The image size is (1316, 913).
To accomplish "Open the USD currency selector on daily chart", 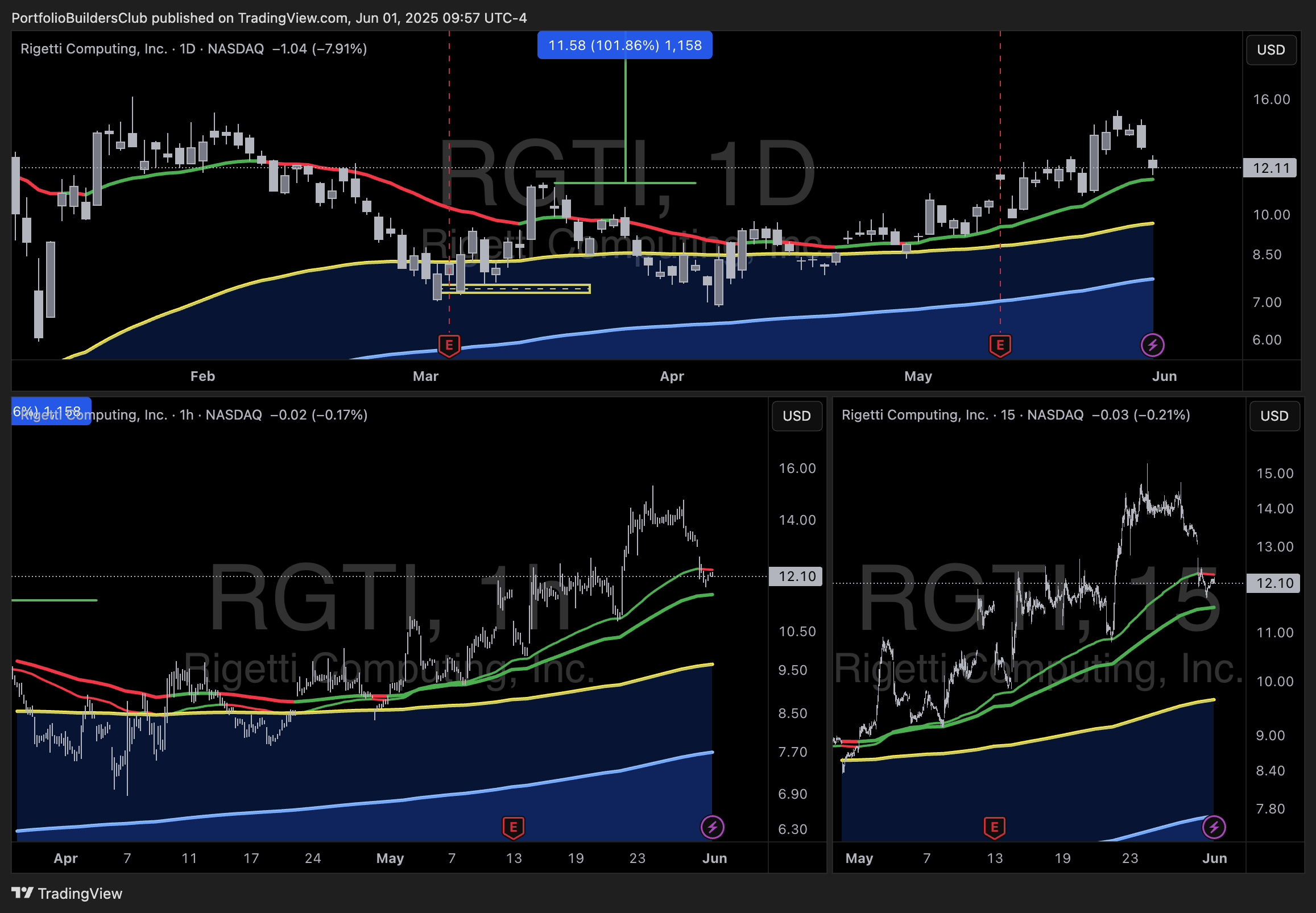I will coord(1271,50).
